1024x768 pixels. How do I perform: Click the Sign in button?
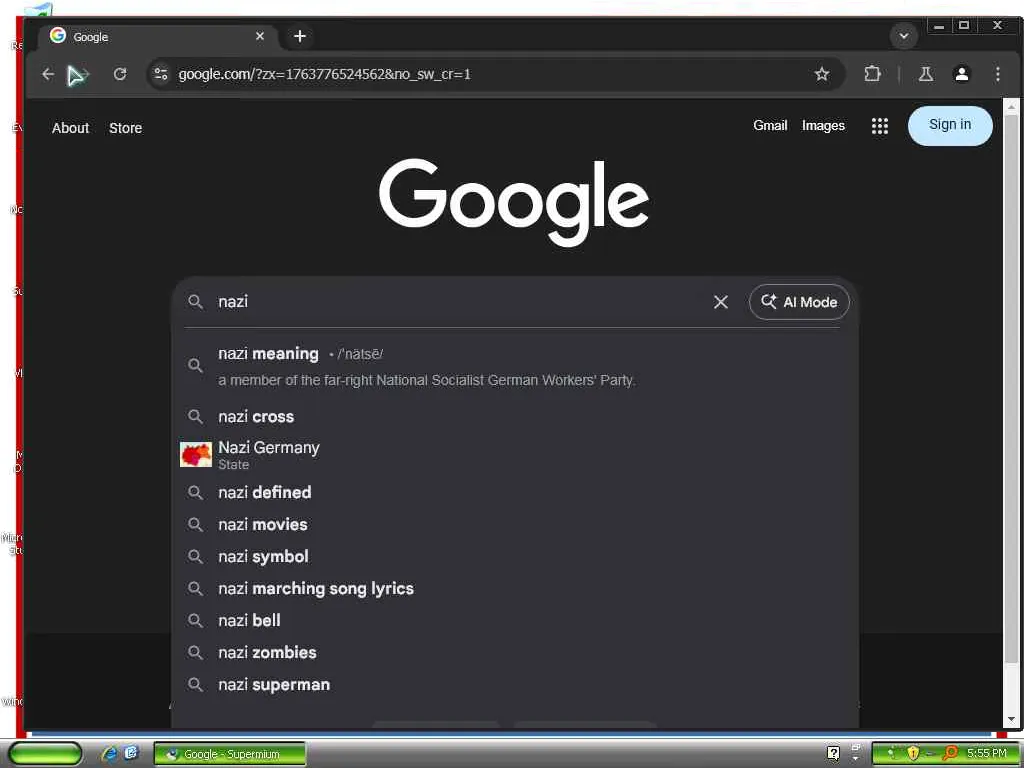[950, 125]
